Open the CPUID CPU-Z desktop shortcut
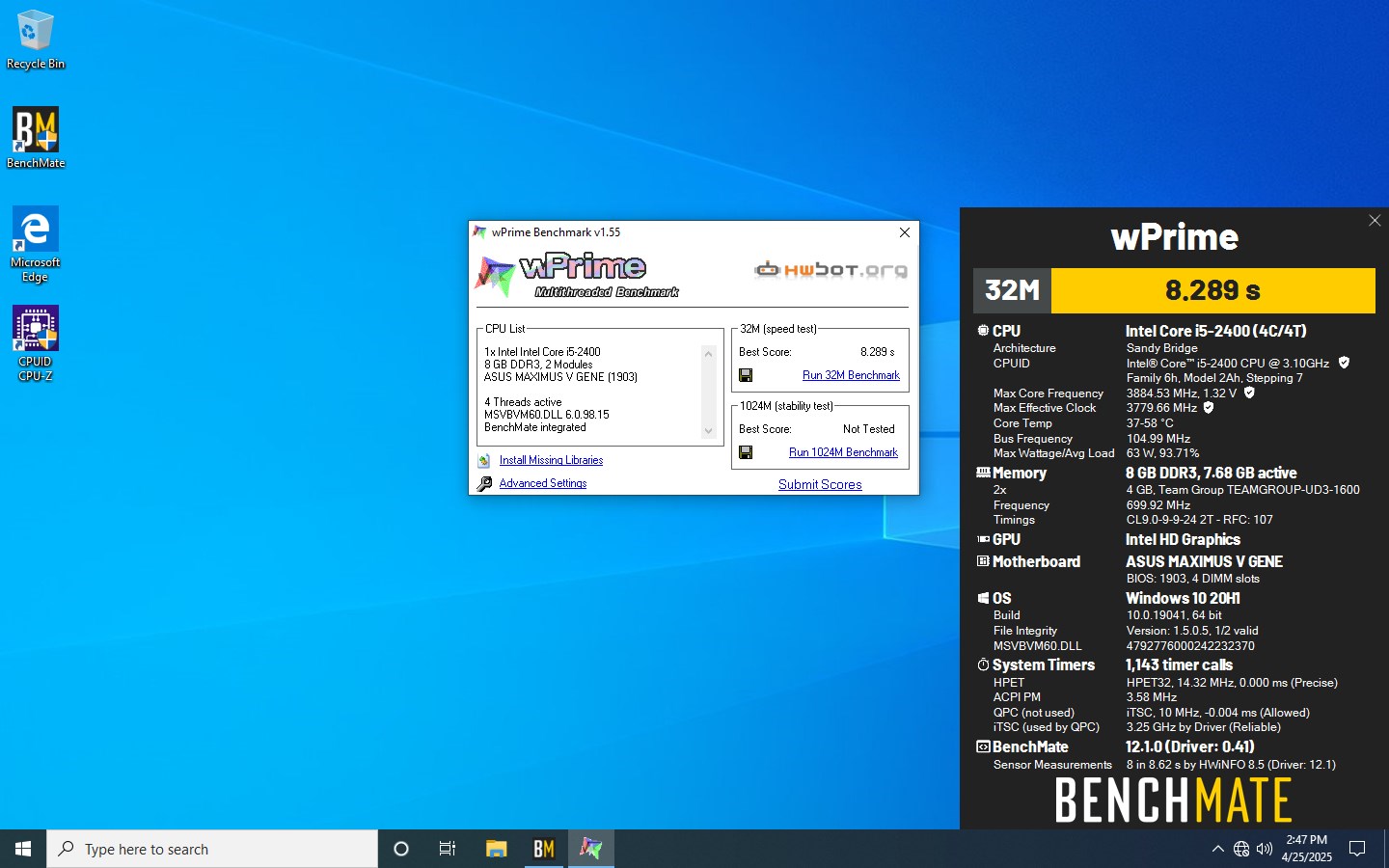Viewport: 1389px width, 868px height. (x=36, y=343)
